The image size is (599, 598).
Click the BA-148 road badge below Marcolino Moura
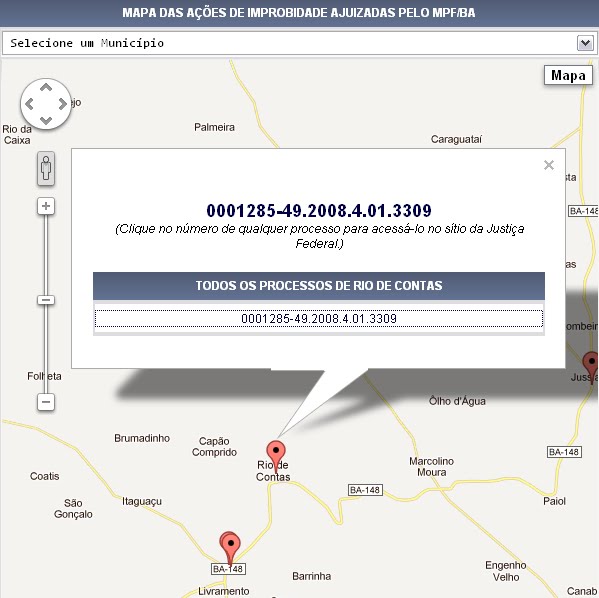coord(365,490)
